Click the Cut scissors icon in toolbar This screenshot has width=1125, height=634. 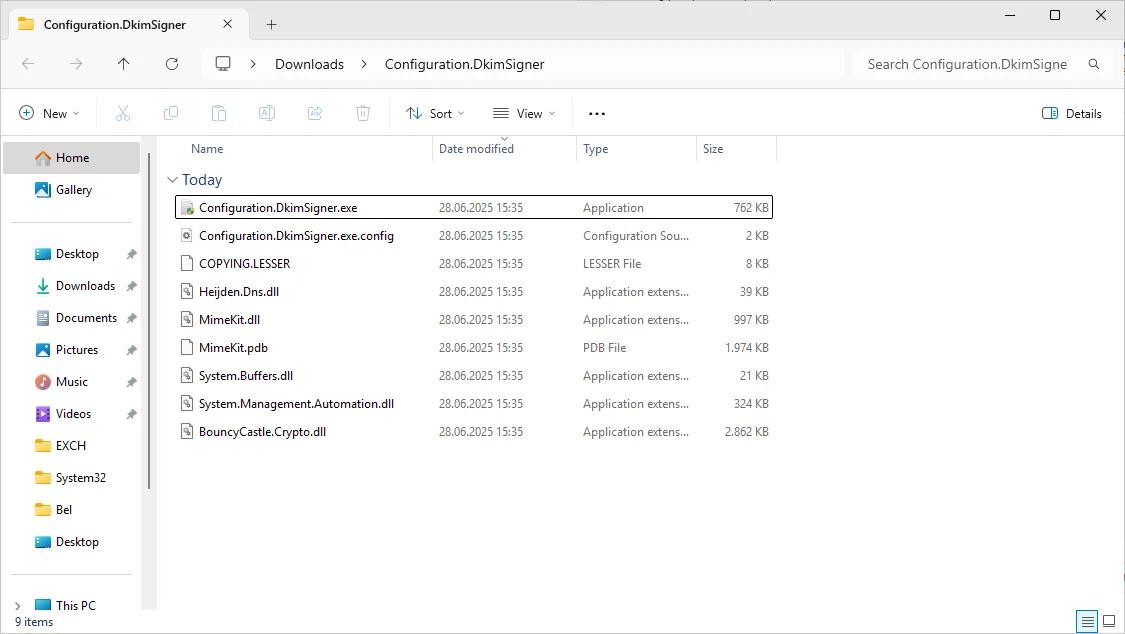(123, 113)
